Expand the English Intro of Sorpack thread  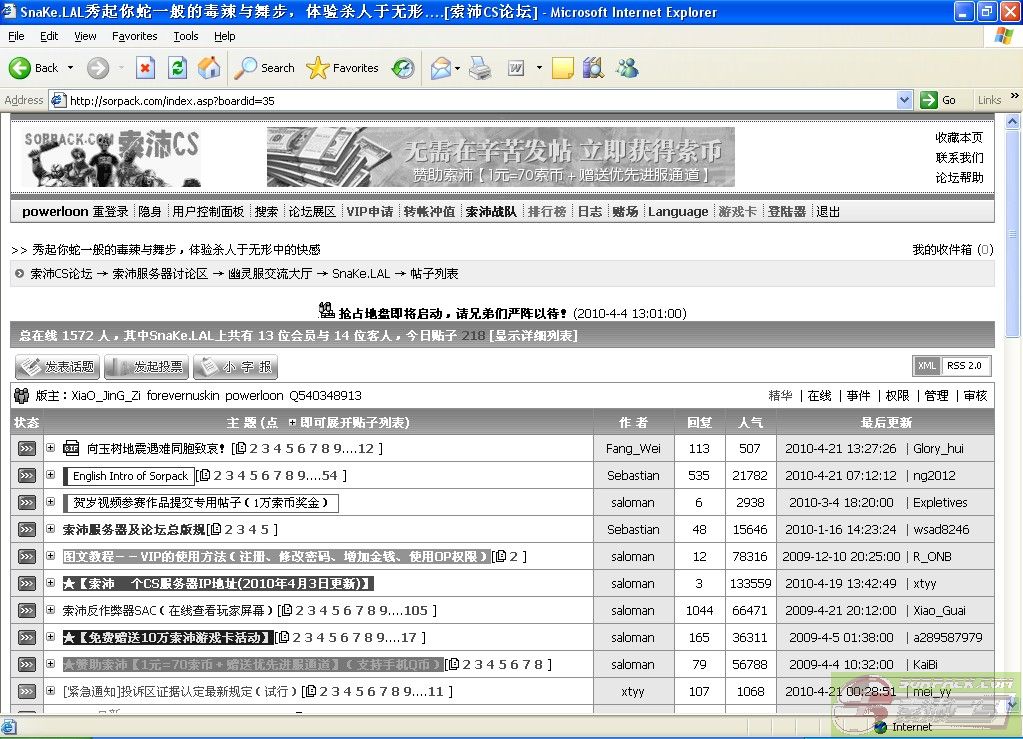[50, 475]
